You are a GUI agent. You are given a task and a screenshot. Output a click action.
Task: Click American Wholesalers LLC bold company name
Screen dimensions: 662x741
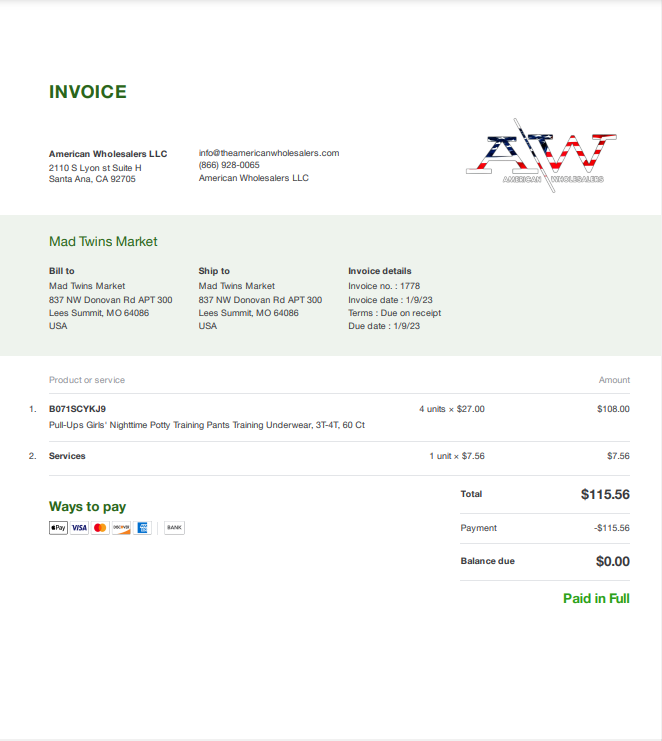(x=108, y=154)
